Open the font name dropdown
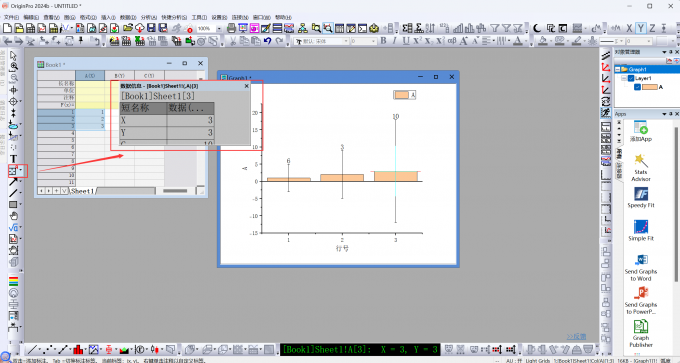Screen dimensions: 680x363 [x=346, y=41]
